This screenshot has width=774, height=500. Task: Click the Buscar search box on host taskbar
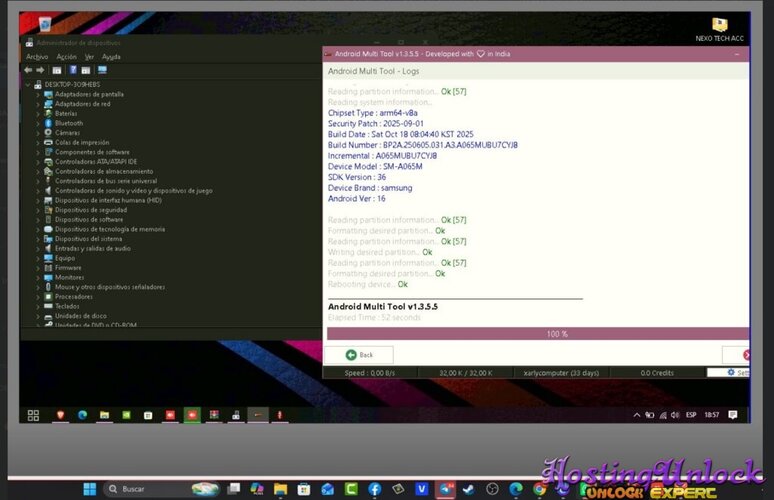[x=161, y=489]
